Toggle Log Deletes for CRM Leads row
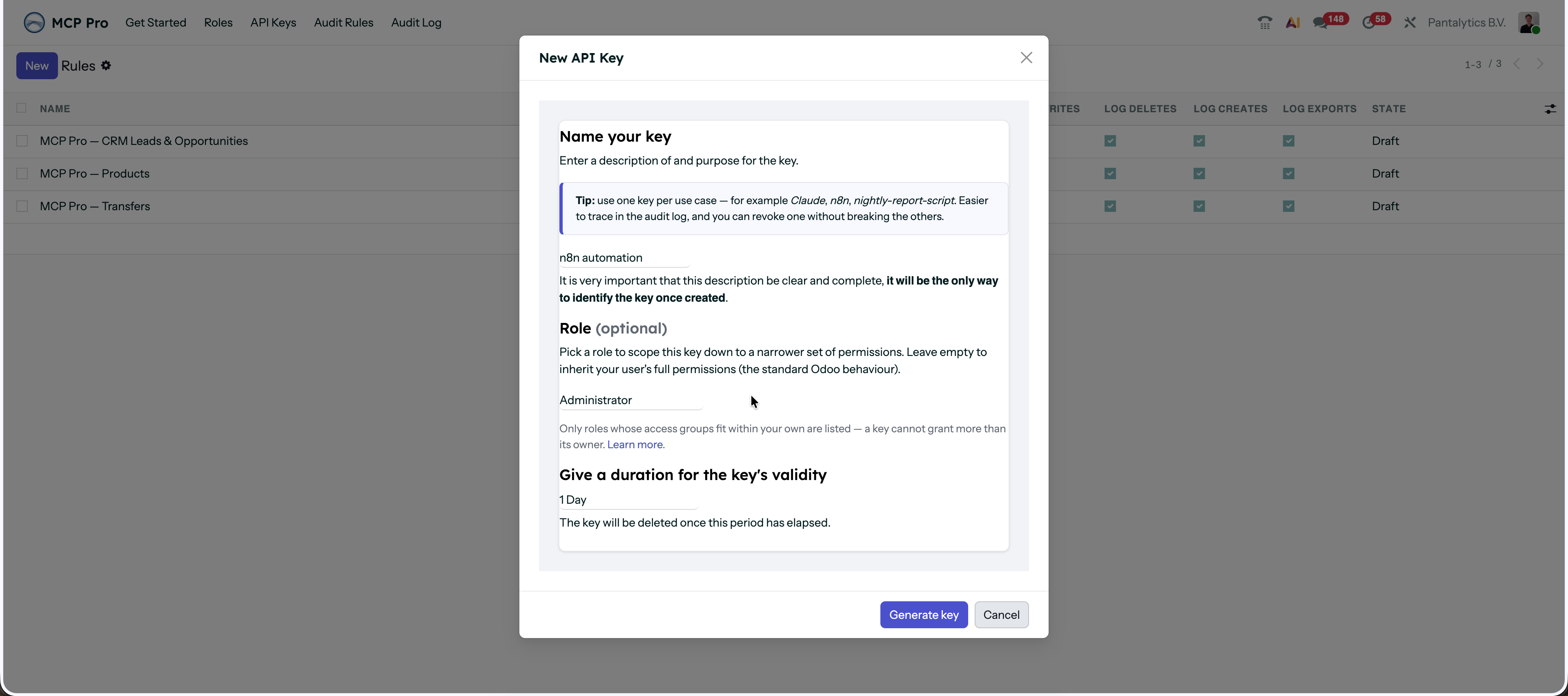The image size is (1568, 696). click(x=1110, y=141)
